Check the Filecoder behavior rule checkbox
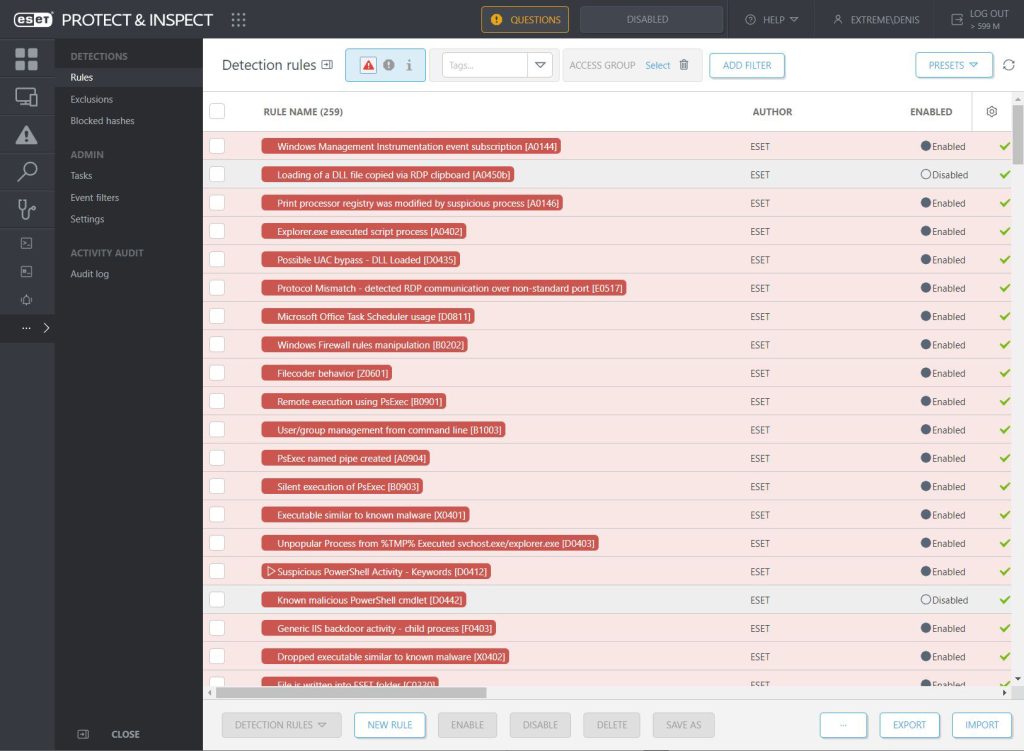This screenshot has width=1024, height=751. 217,373
